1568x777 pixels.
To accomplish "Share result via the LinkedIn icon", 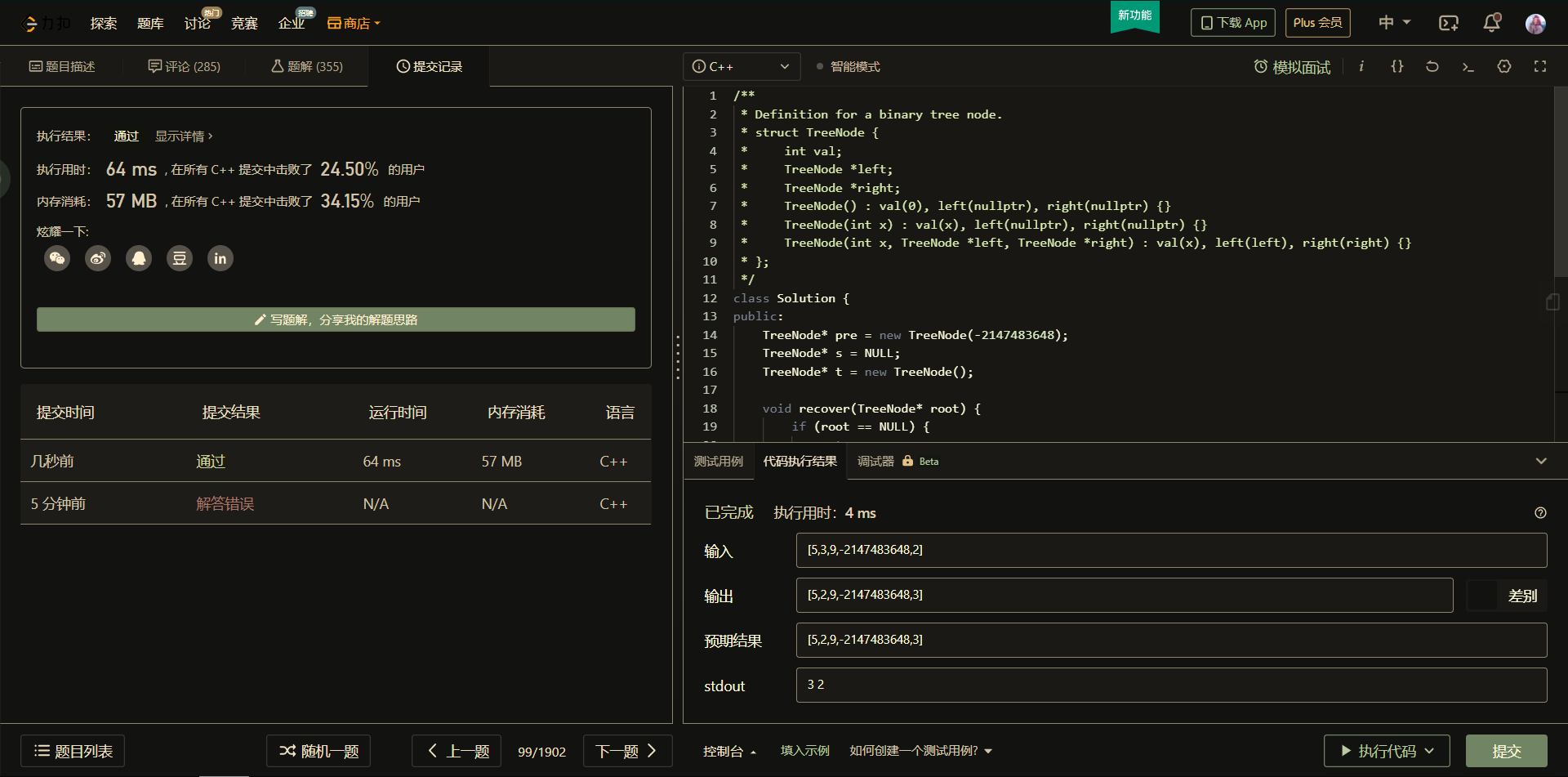I will tap(220, 259).
